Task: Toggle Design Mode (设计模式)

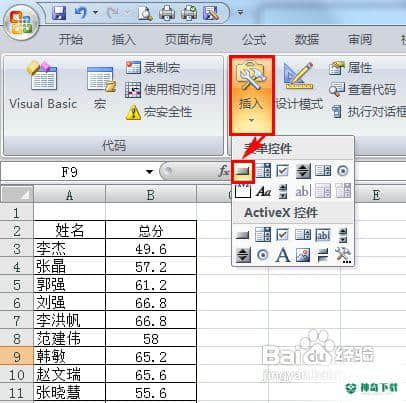Action: 299,86
